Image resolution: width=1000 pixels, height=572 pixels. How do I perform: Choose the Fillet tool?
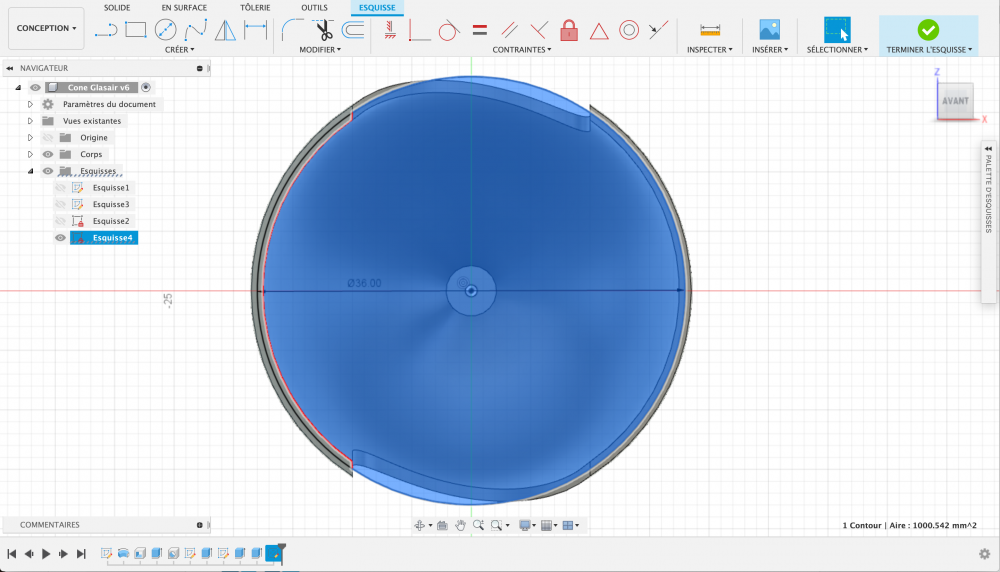click(293, 30)
